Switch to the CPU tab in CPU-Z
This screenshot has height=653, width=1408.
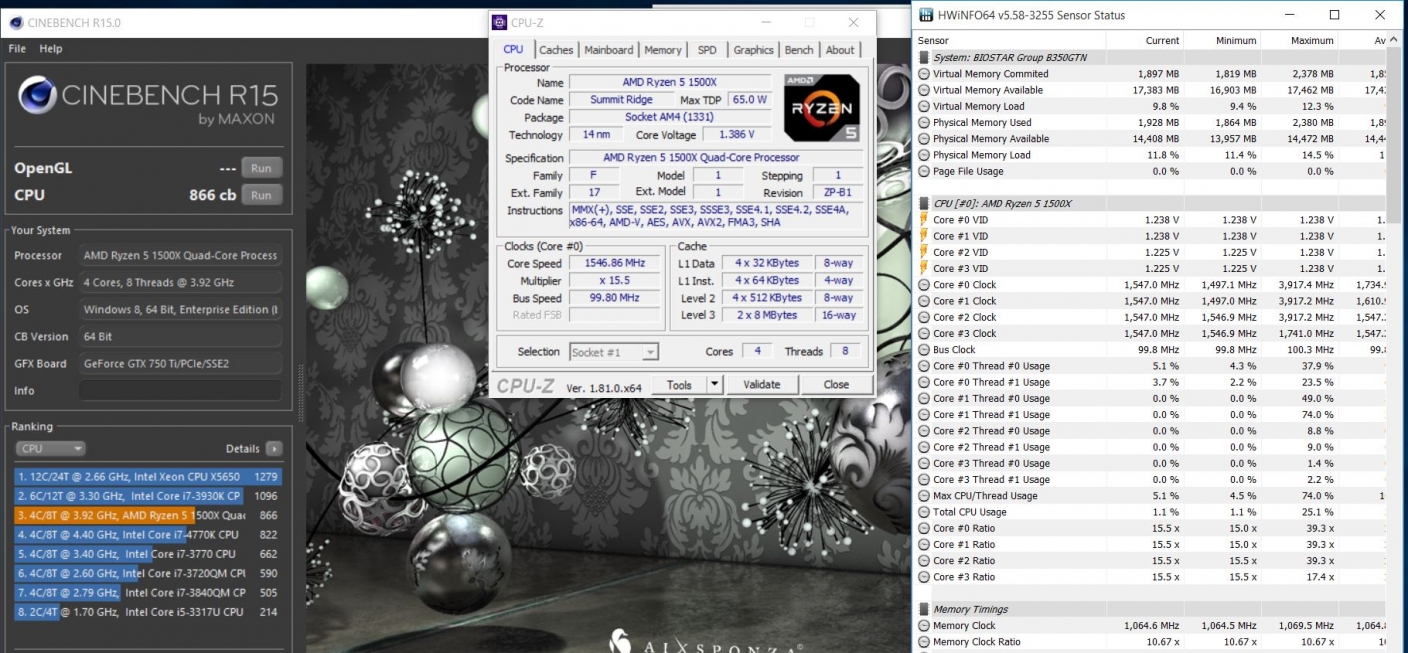[513, 49]
